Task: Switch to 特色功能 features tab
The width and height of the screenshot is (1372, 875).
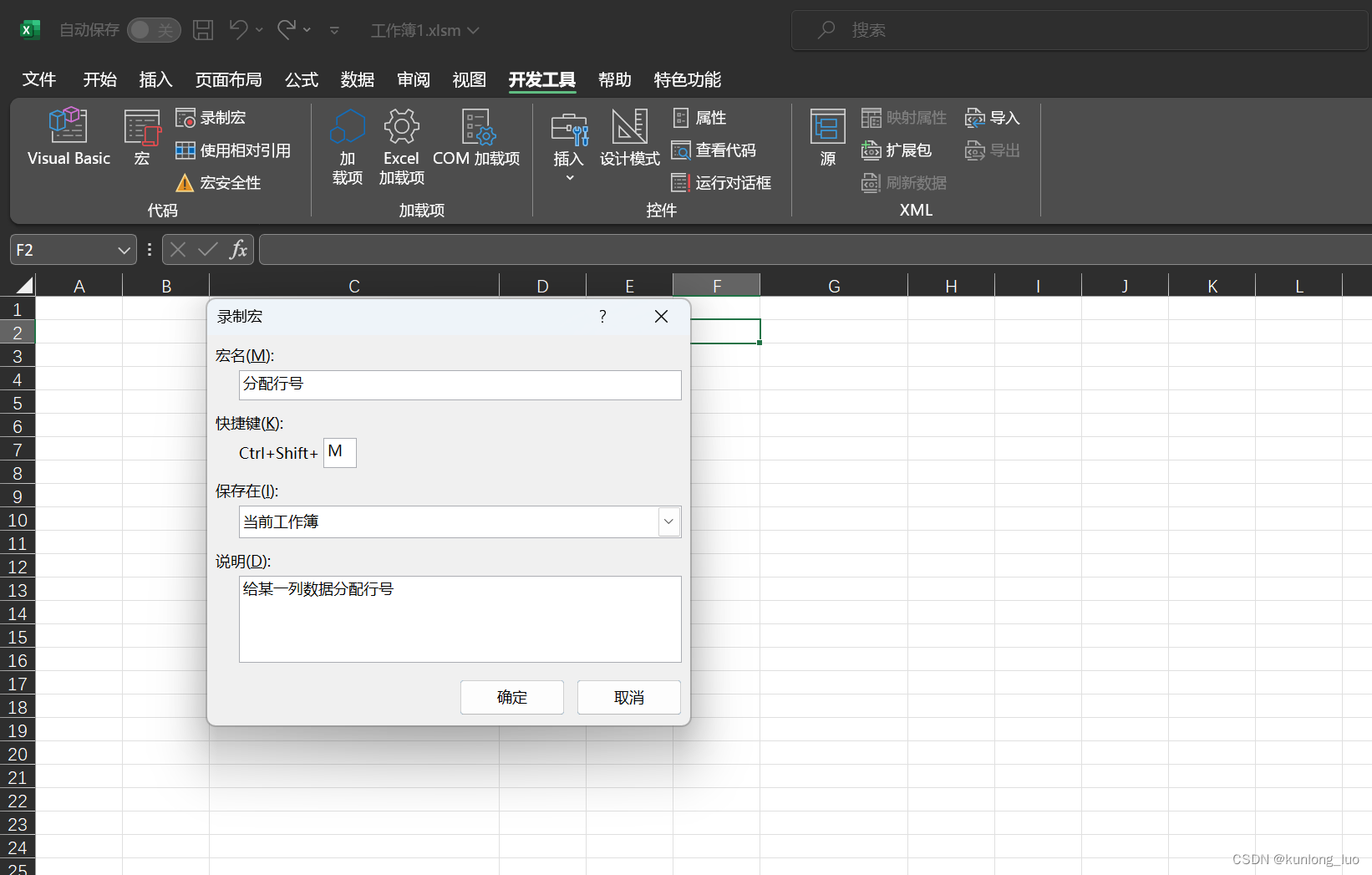Action: click(688, 79)
